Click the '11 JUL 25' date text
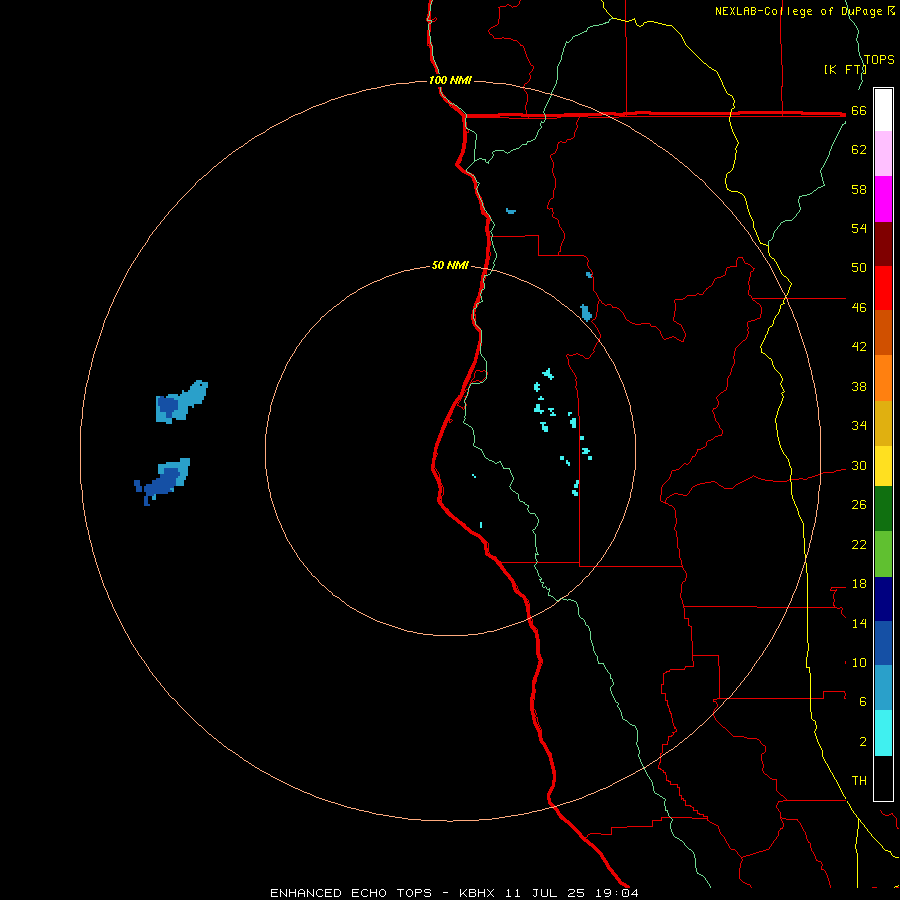900x900 pixels. click(544, 893)
